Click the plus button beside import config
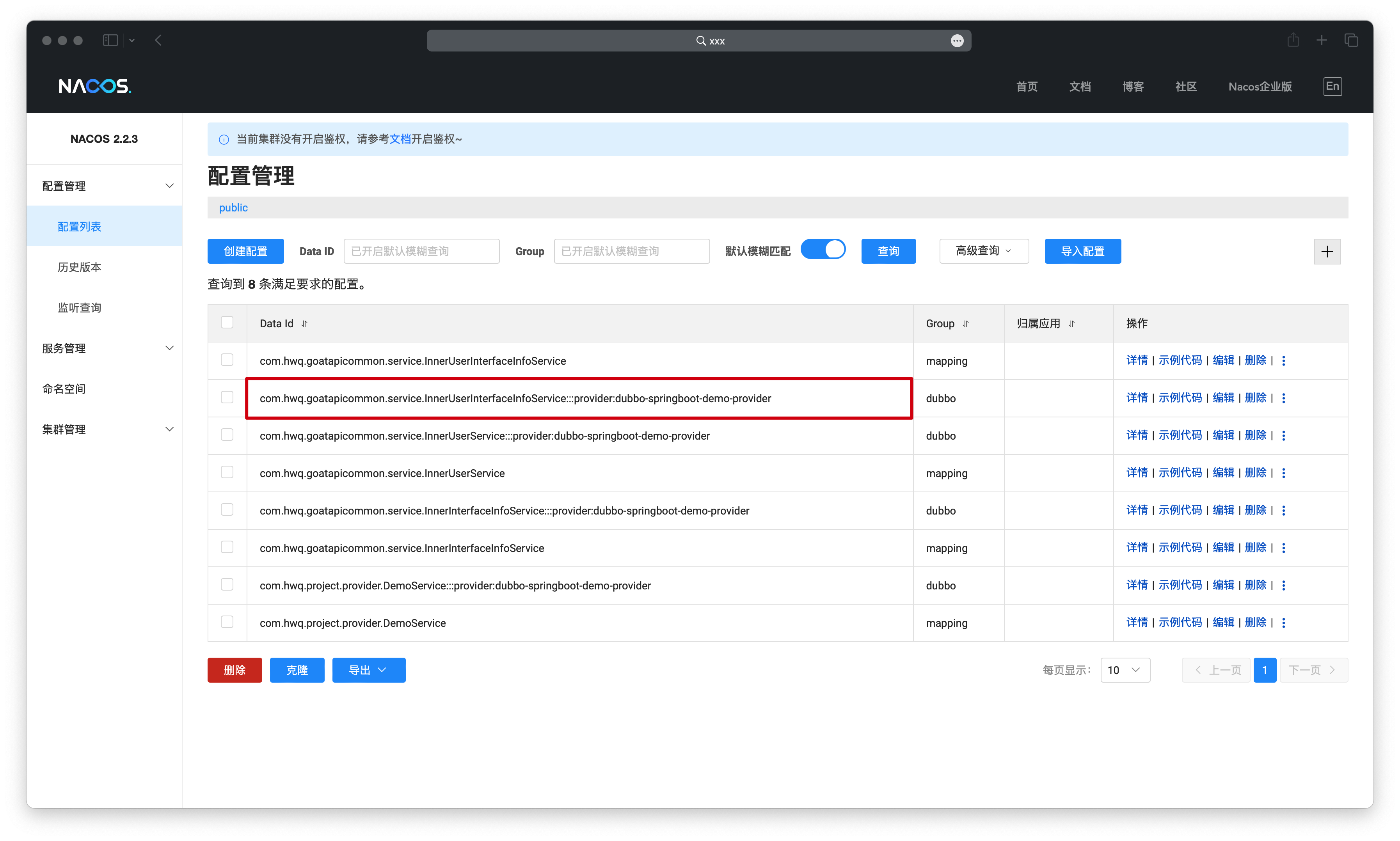This screenshot has height=841, width=1400. pyautogui.click(x=1327, y=252)
